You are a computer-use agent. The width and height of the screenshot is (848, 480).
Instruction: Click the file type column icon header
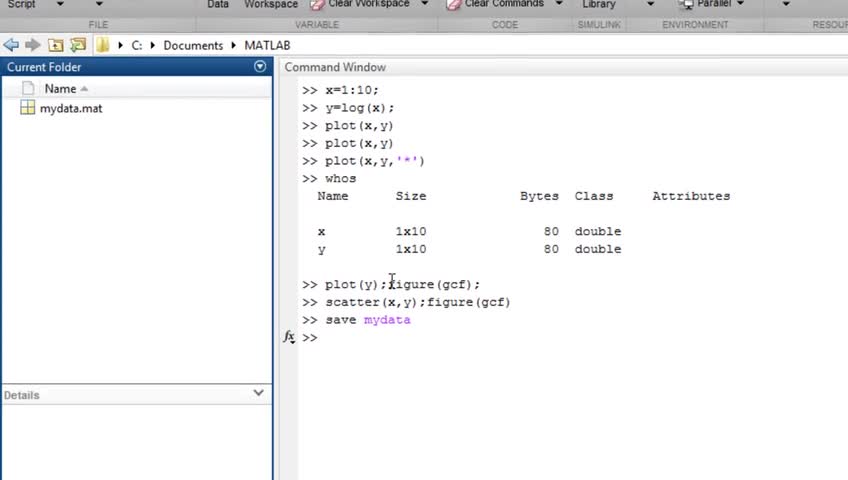[28, 88]
